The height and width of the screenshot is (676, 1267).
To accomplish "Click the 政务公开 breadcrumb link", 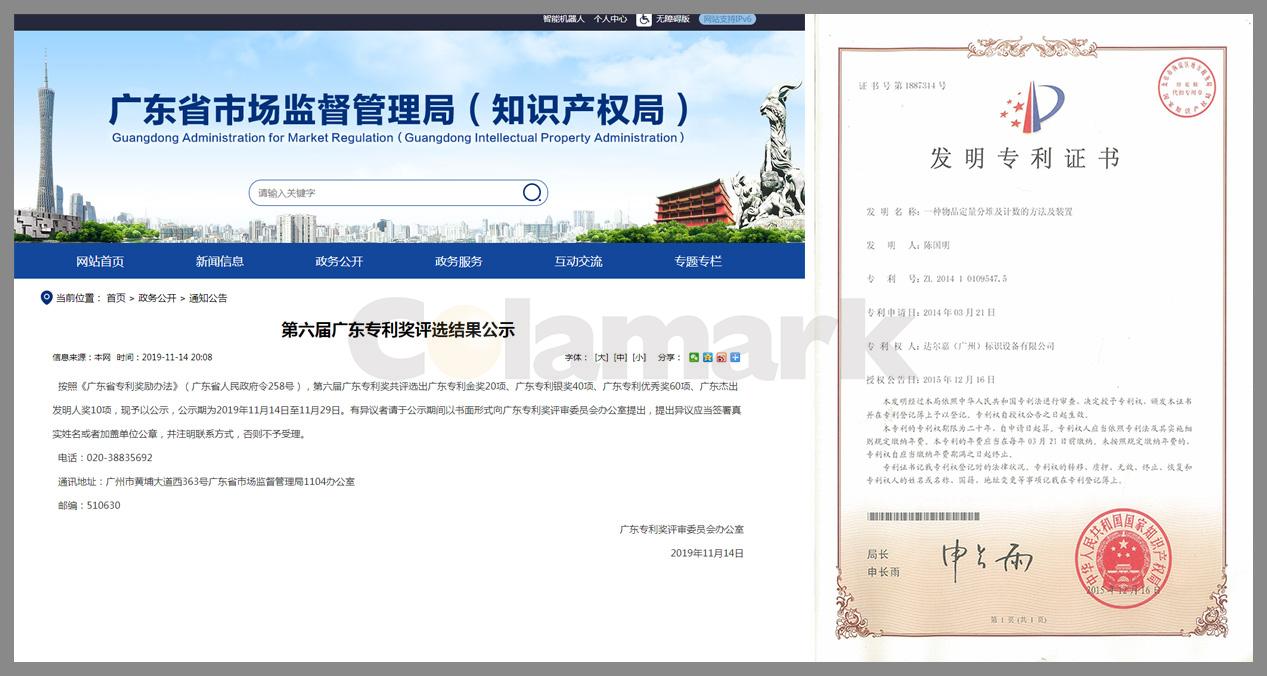I will 157,298.
